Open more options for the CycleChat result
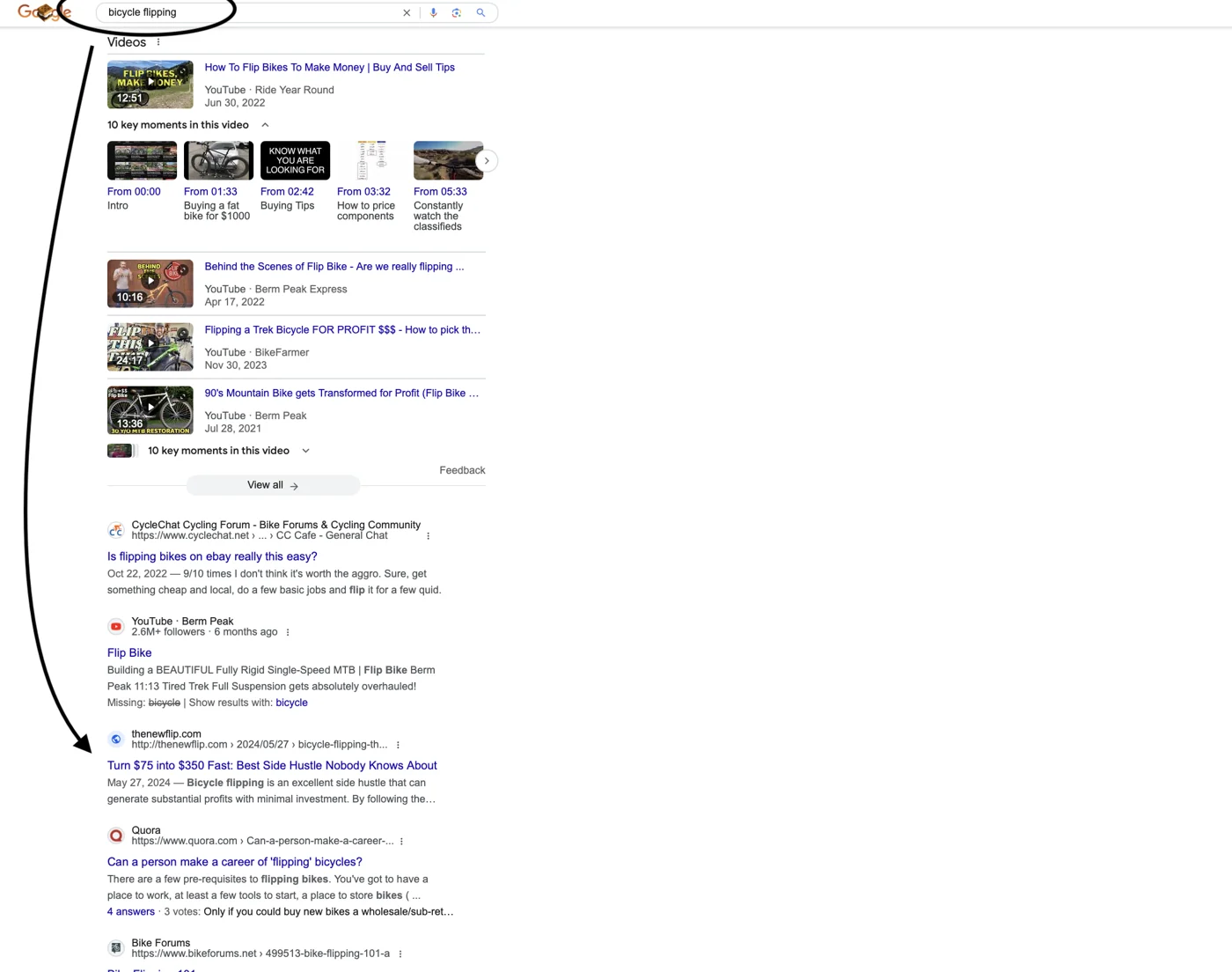The image size is (1232, 972). [429, 535]
